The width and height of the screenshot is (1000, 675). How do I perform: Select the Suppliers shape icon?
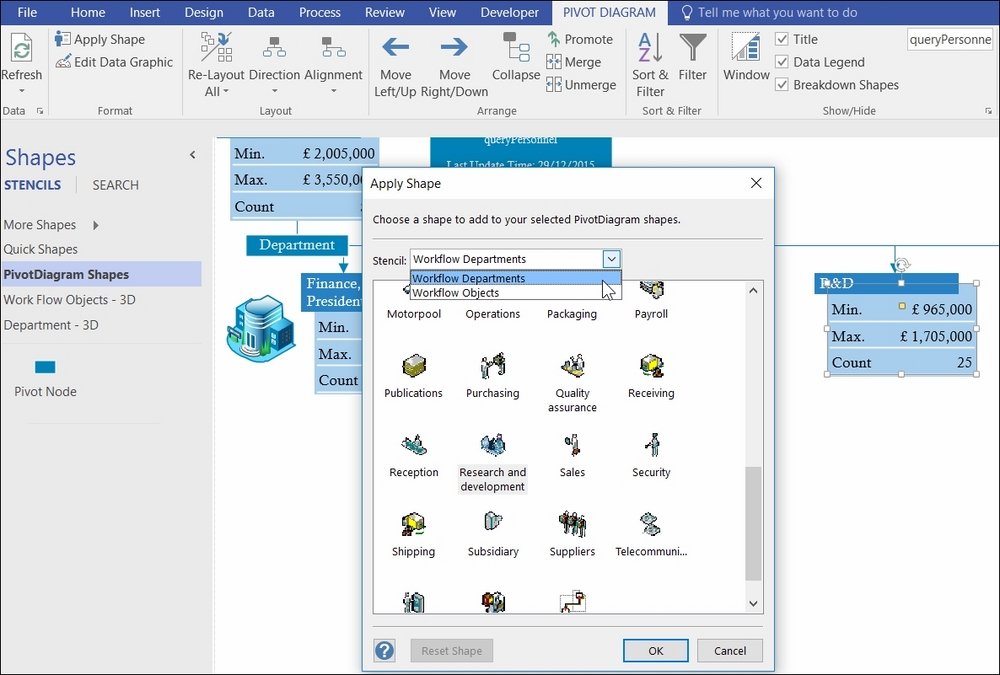(x=572, y=524)
